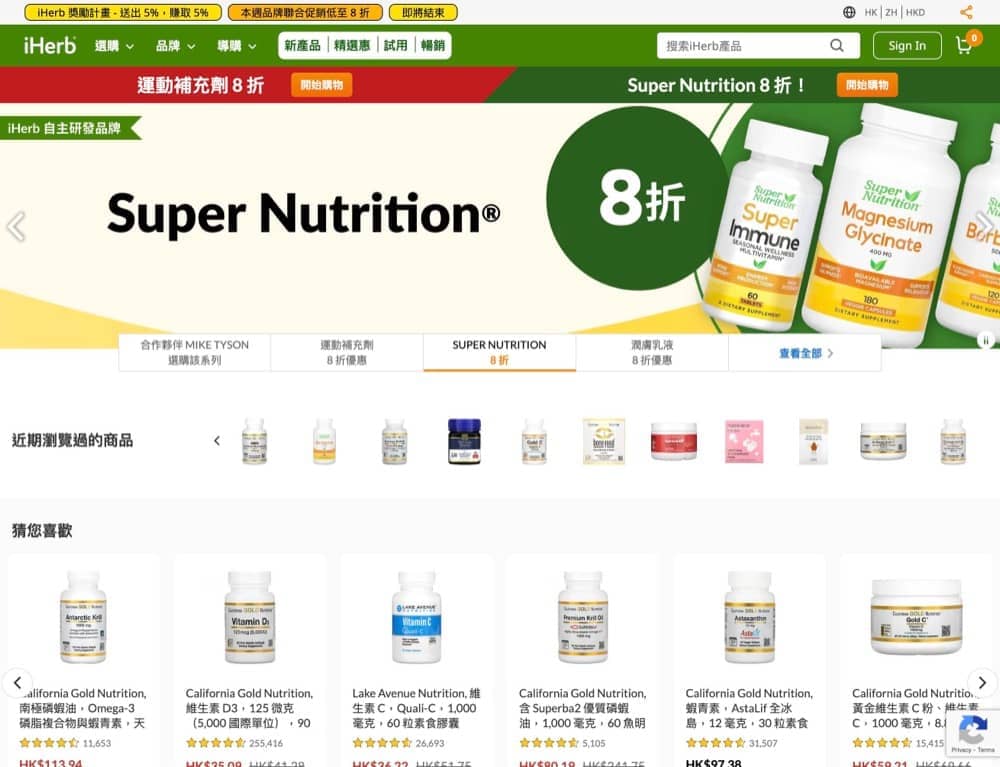Click the share icon at top right
1000x767 pixels.
pyautogui.click(x=966, y=12)
